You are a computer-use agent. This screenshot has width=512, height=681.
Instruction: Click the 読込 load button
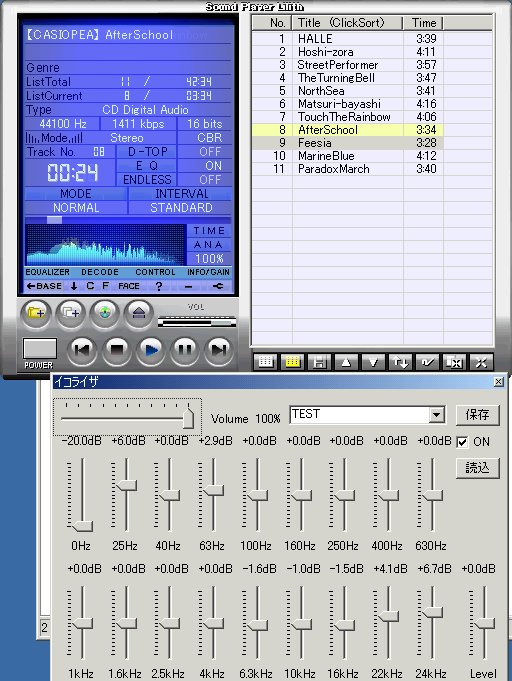point(478,468)
